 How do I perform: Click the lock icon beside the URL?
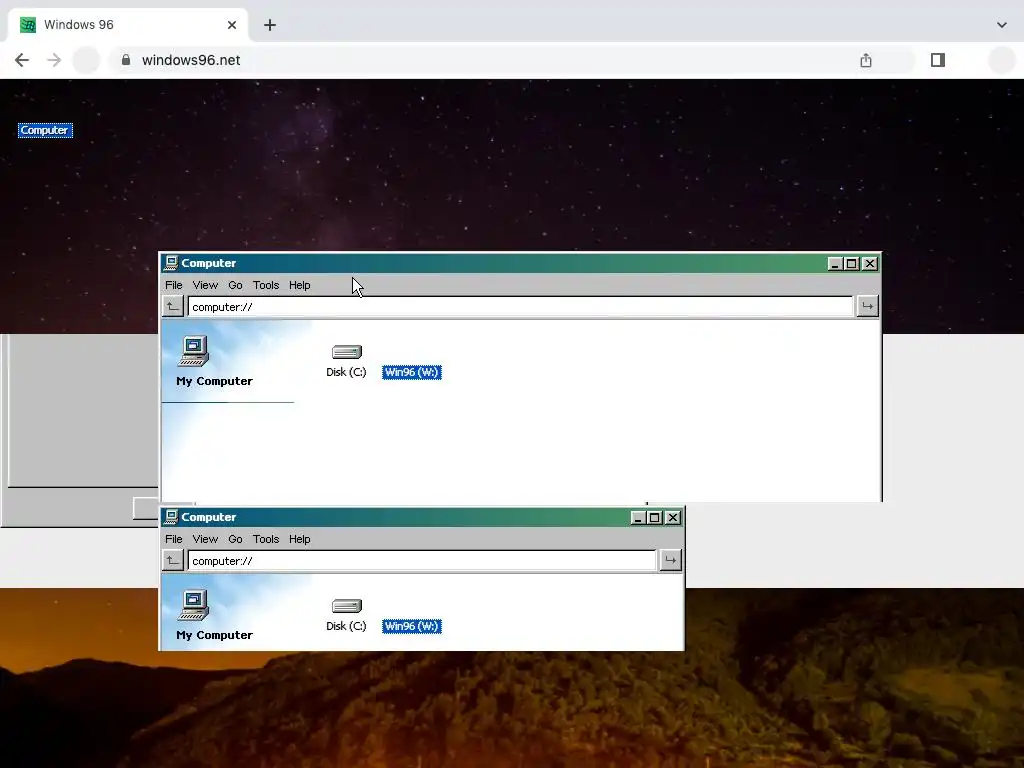click(x=126, y=60)
